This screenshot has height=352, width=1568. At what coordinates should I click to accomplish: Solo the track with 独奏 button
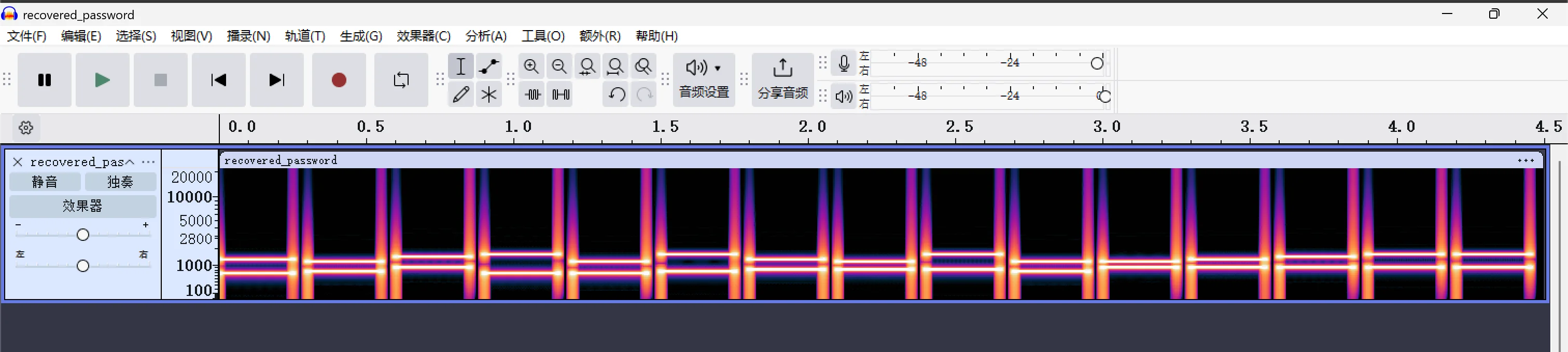(x=120, y=182)
